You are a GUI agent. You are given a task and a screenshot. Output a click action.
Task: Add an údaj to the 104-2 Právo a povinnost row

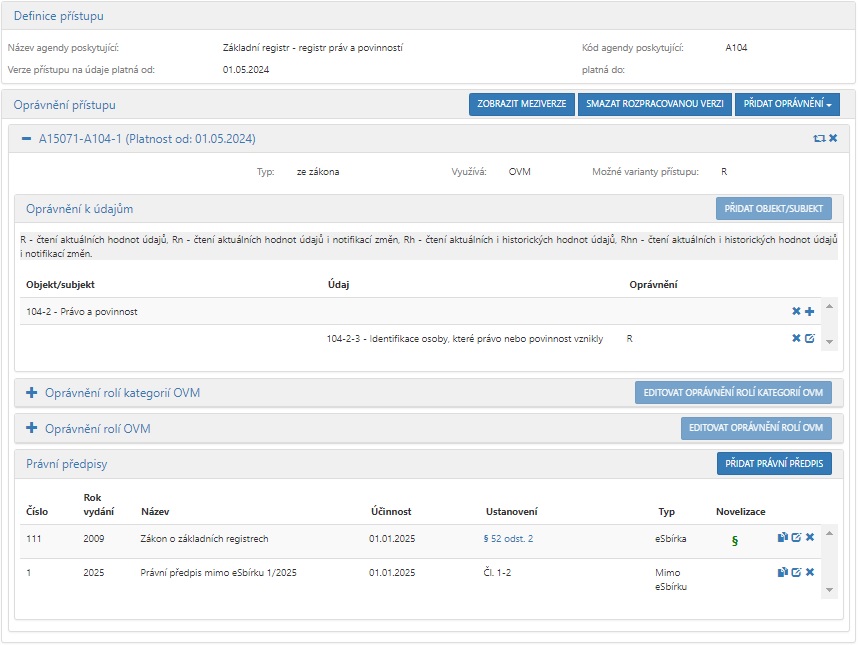(x=810, y=311)
